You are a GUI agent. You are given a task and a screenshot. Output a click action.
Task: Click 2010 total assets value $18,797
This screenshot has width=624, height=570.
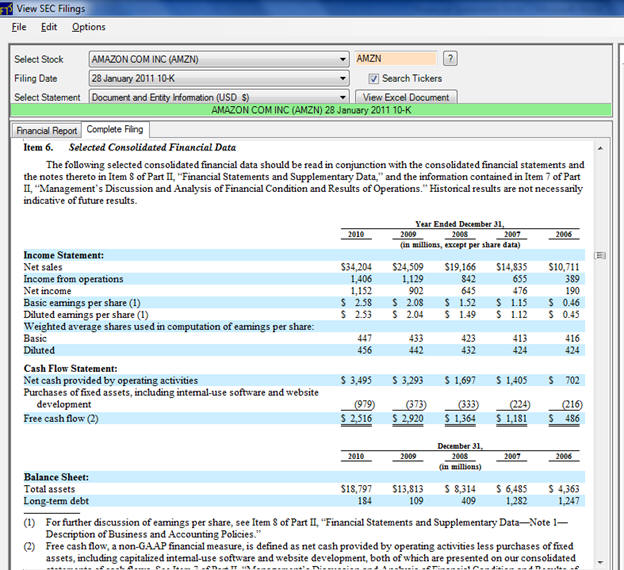click(x=356, y=489)
